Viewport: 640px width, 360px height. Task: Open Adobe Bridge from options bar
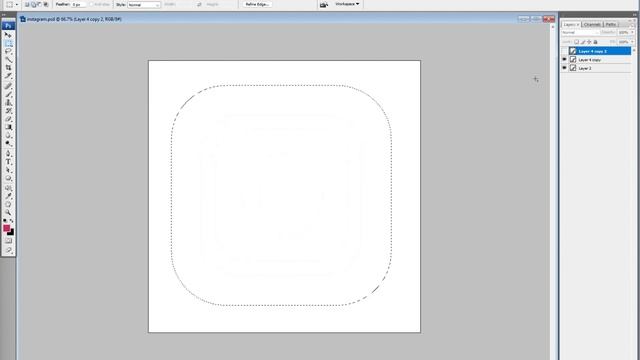[324, 4]
